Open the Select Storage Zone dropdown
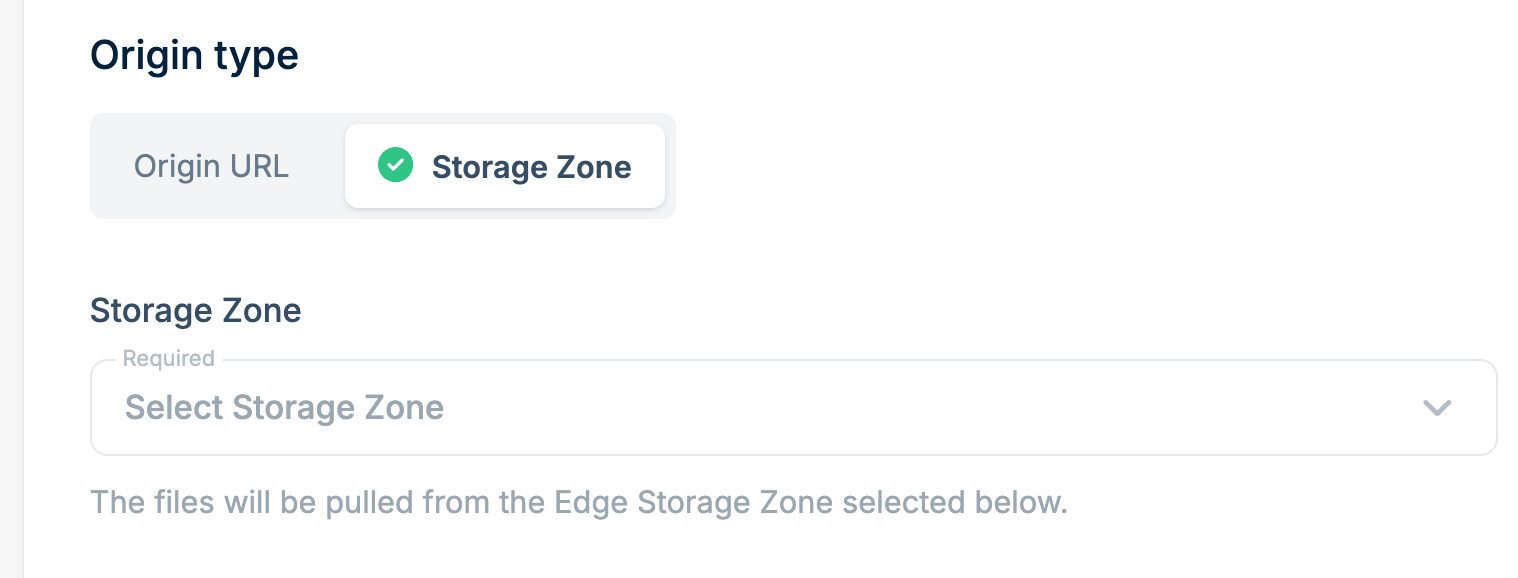Image resolution: width=1518 pixels, height=578 pixels. point(792,407)
